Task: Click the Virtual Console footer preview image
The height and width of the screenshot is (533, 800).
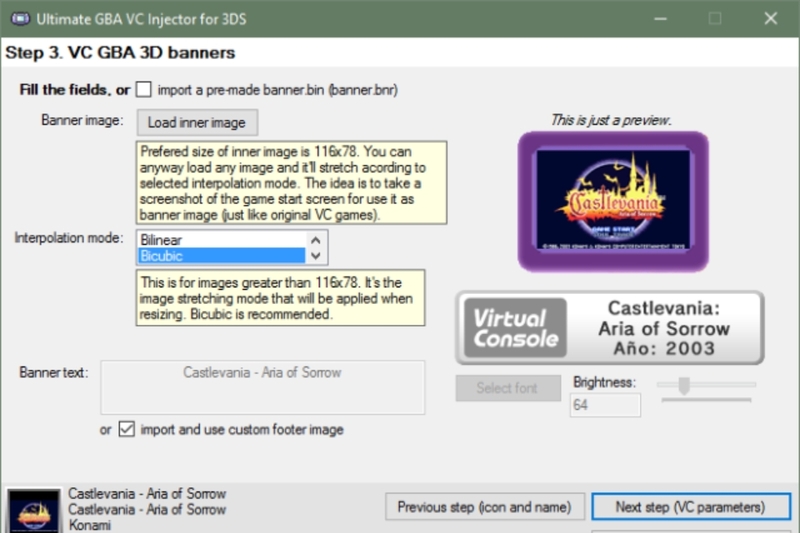Action: pos(610,328)
